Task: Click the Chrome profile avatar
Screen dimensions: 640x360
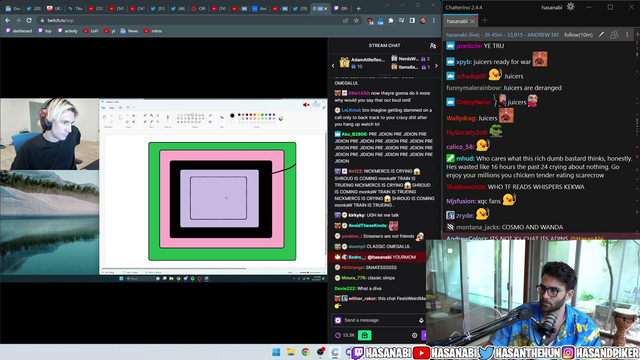Action: point(423,20)
